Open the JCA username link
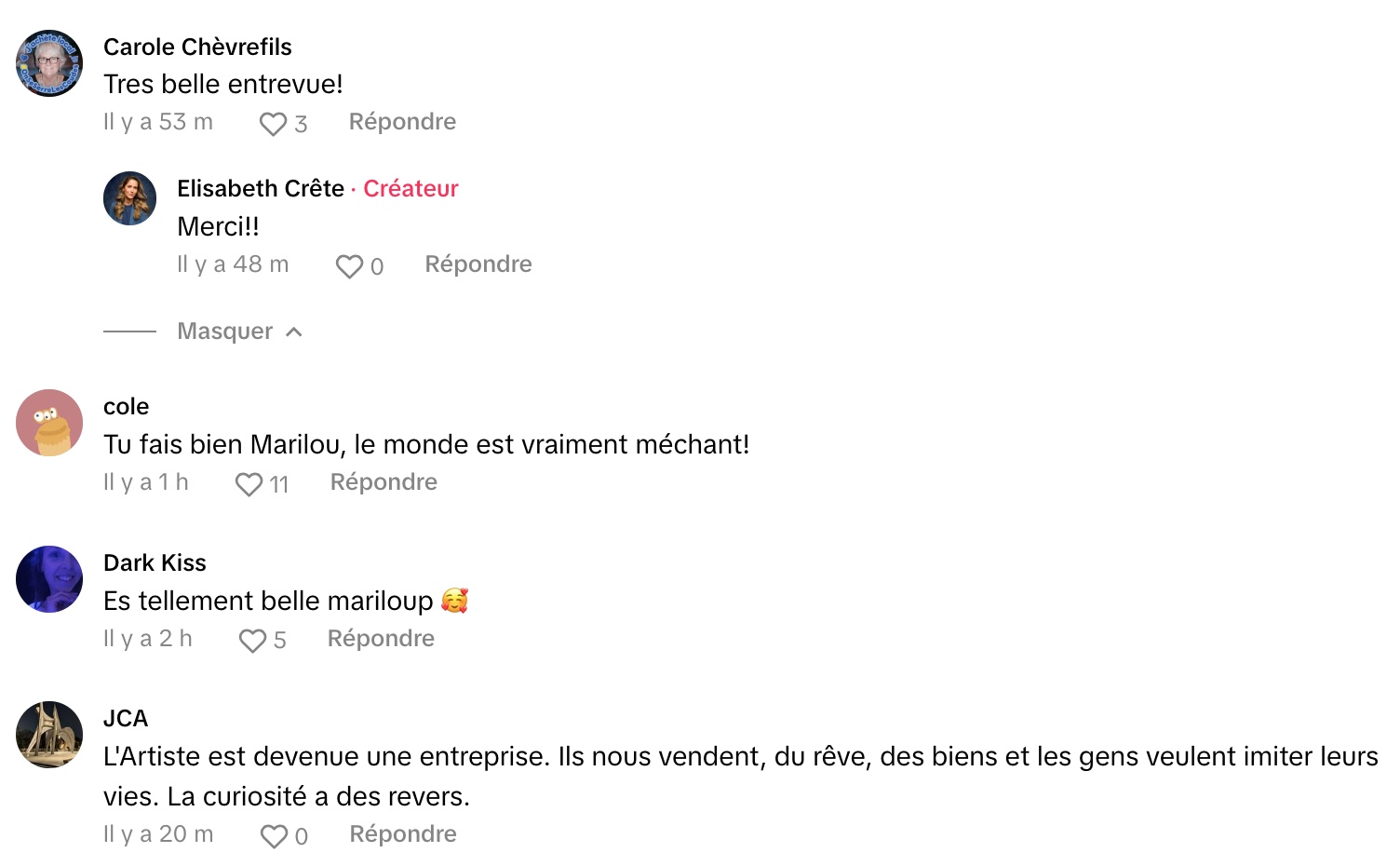Screen dimensions: 1400x866 point(126,718)
